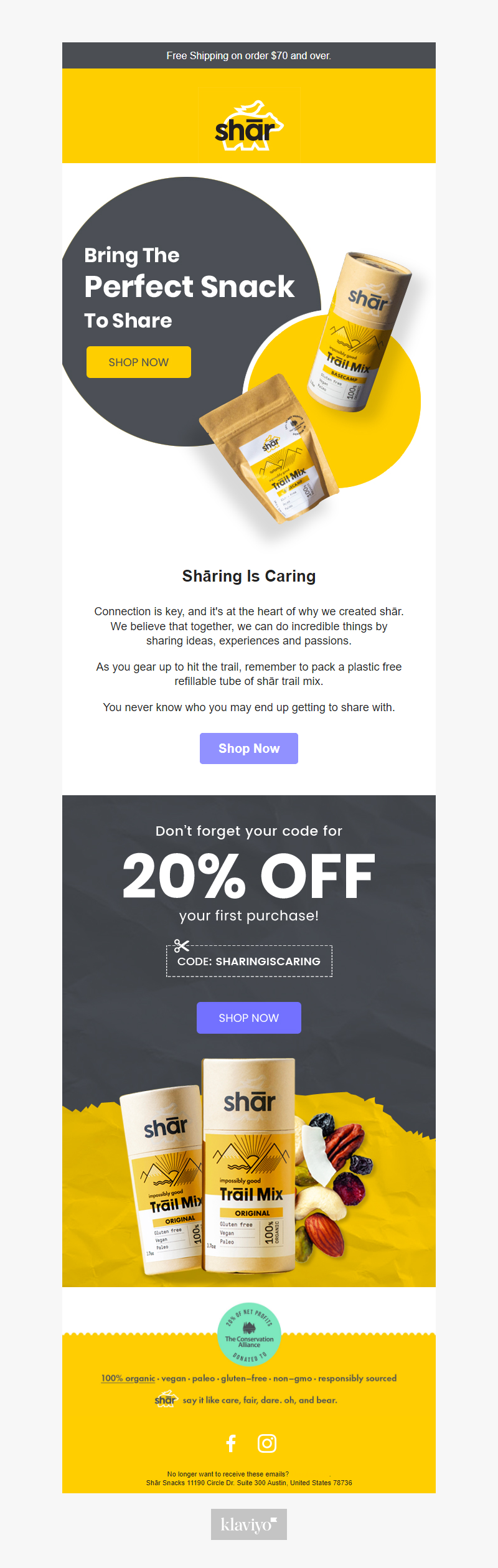Viewport: 498px width, 1568px height.
Task: Click The Conservation Alliance round badge
Action: (249, 1334)
